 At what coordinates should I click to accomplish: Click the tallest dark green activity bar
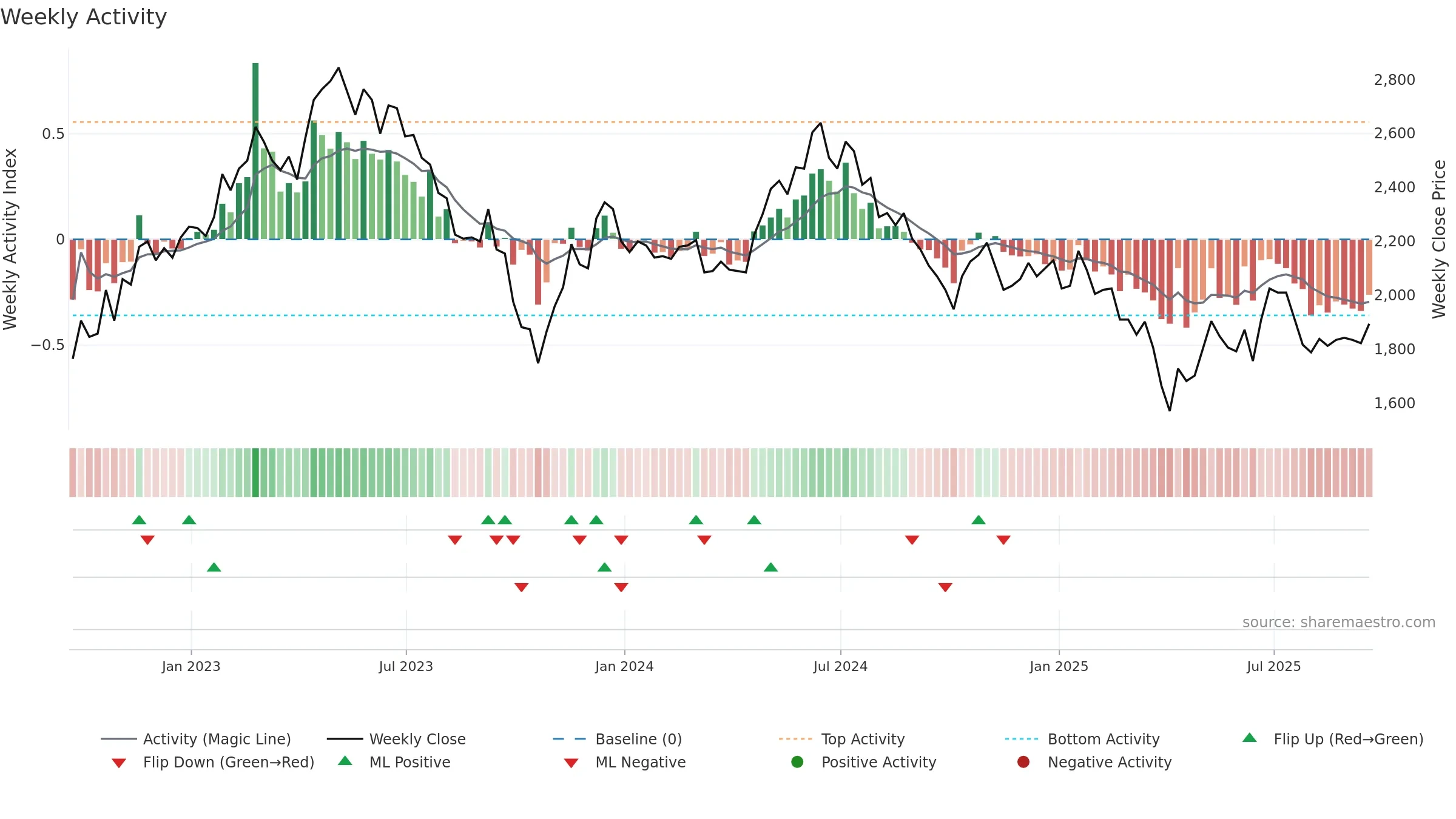(x=255, y=151)
